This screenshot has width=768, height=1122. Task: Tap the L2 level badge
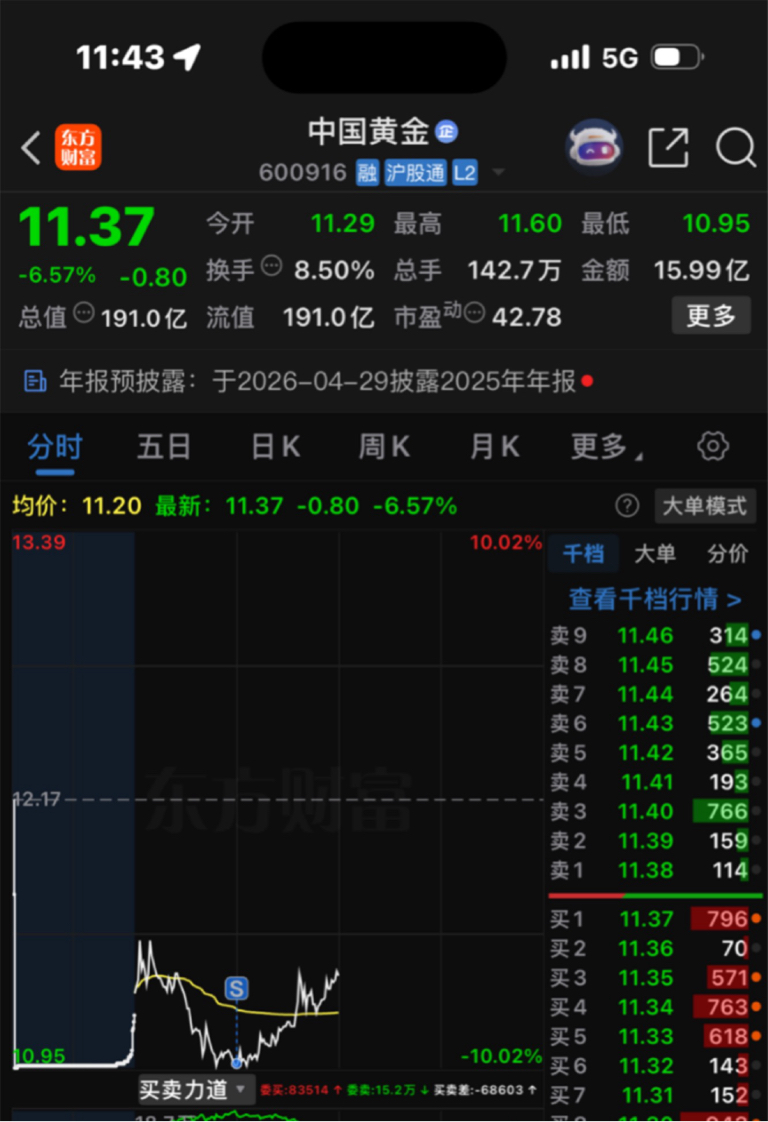pyautogui.click(x=465, y=172)
